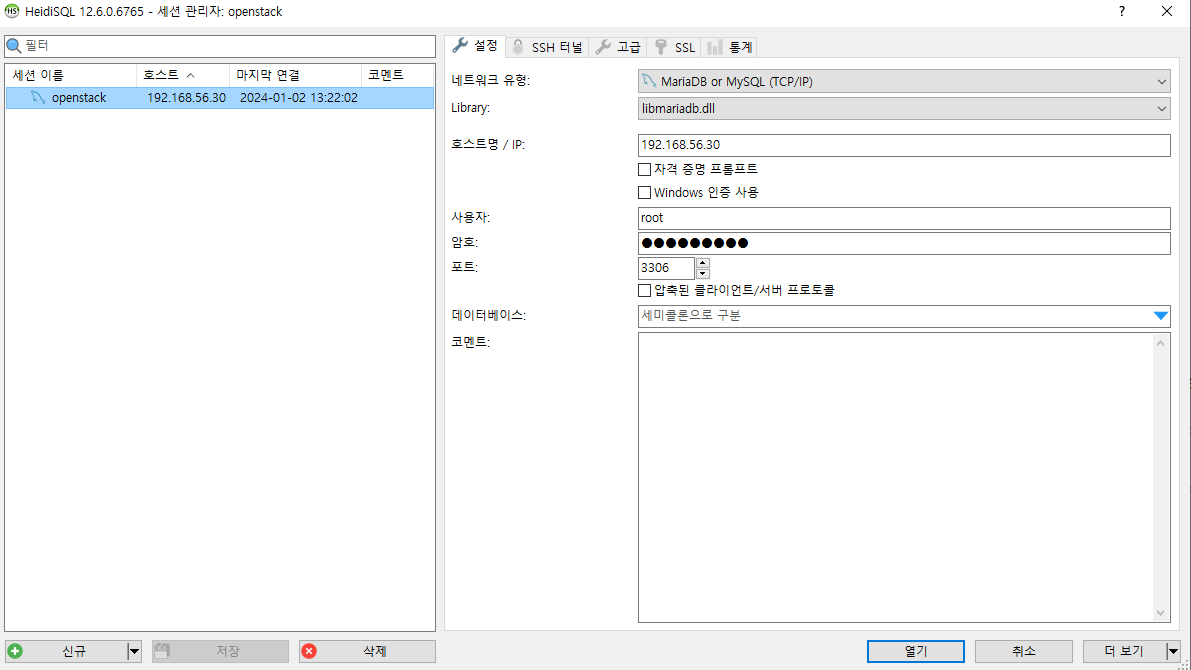Open the SSL tab
This screenshot has height=670, width=1191.
click(674, 47)
